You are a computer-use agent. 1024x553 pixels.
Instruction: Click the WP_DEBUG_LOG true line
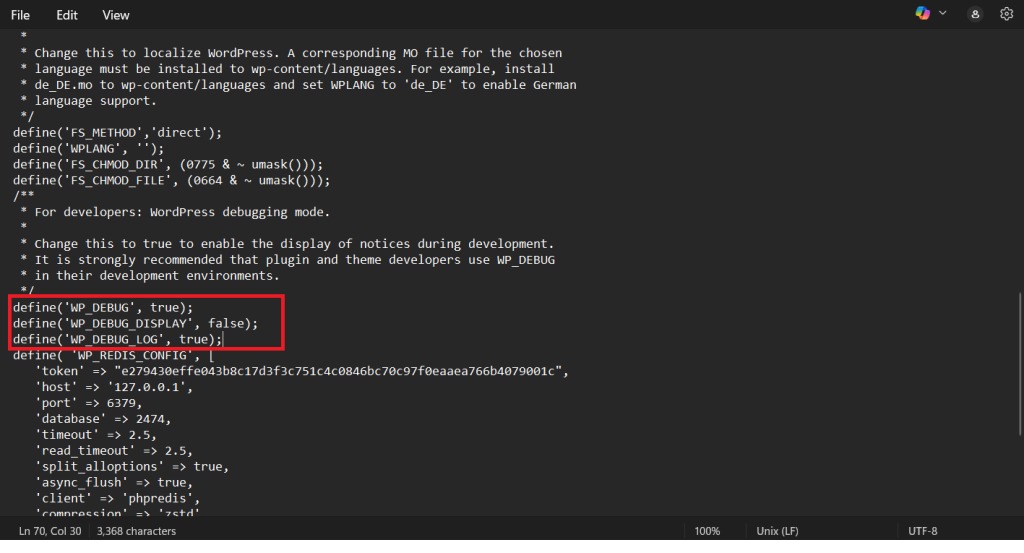[x=118, y=339]
